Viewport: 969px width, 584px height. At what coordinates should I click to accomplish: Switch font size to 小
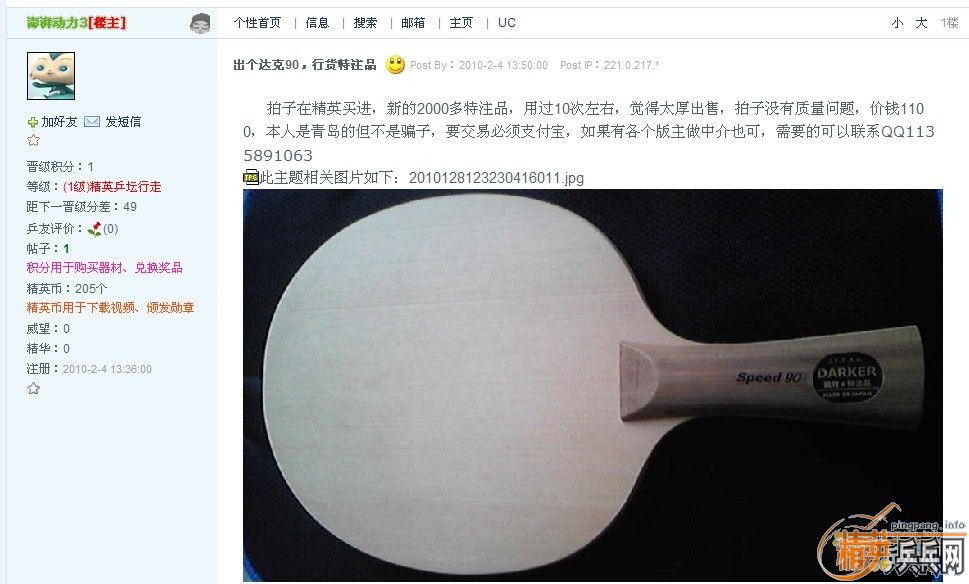(897, 23)
